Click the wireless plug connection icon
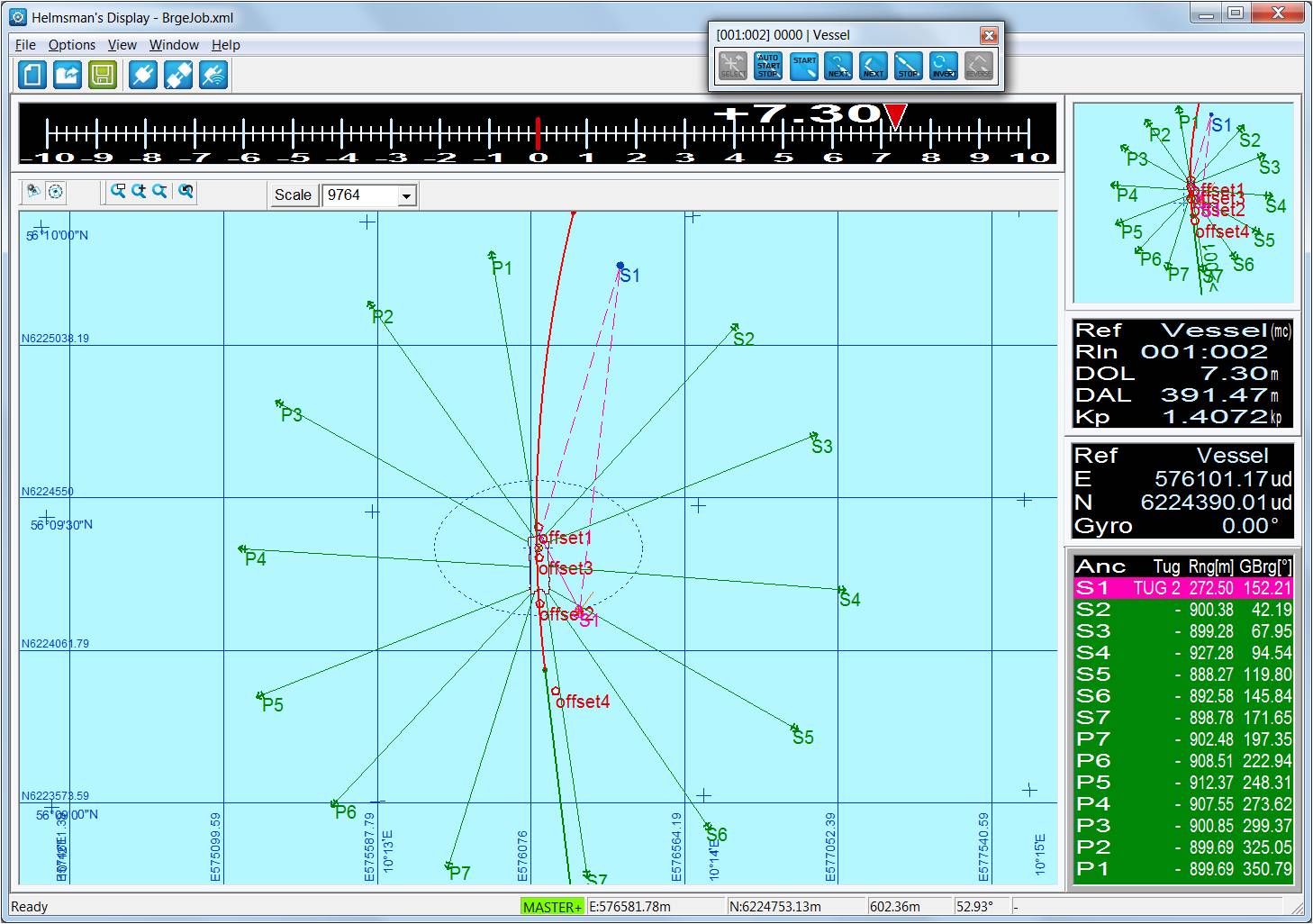This screenshot has height=924, width=1313. point(213,75)
